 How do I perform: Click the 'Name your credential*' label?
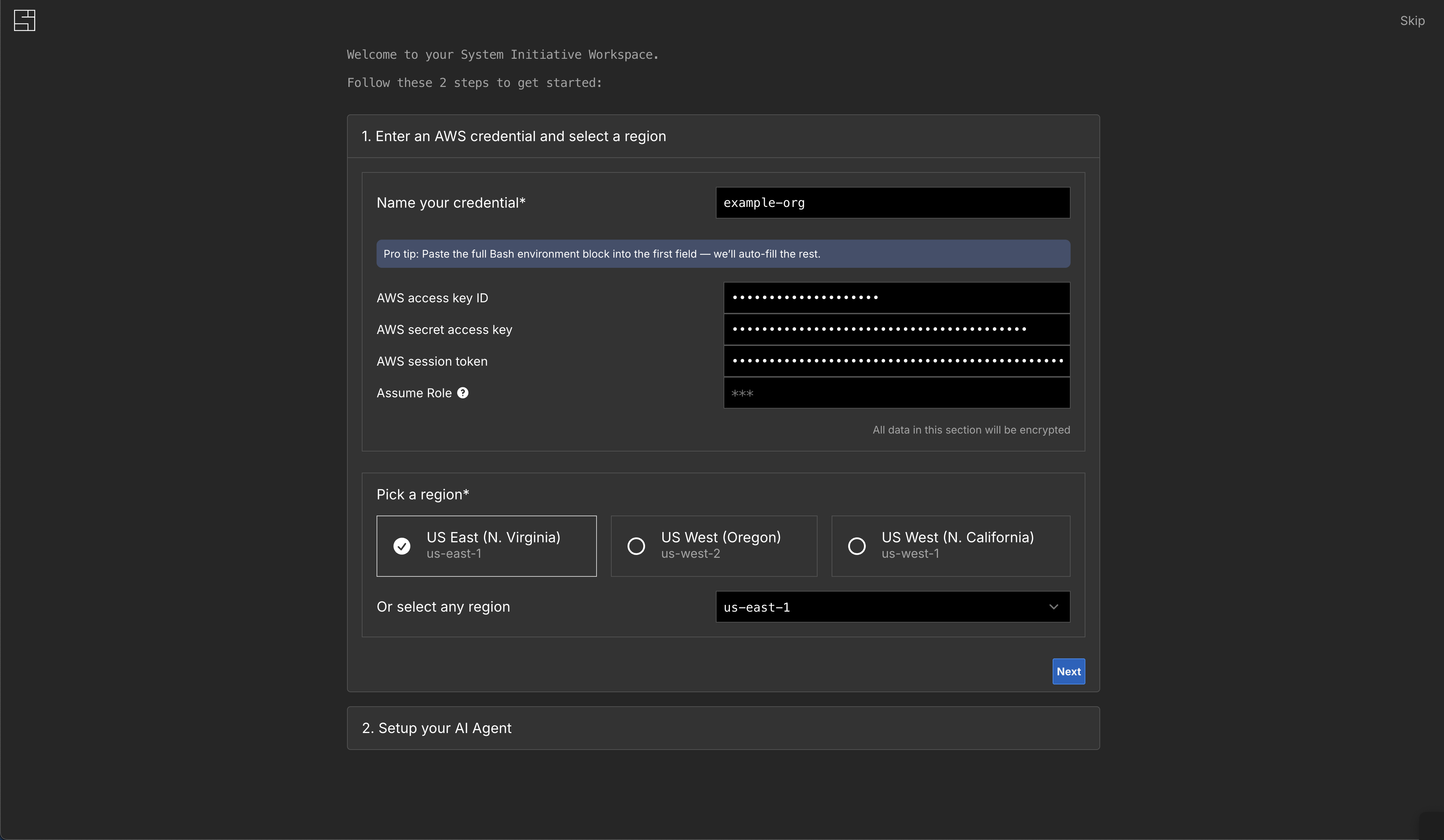[451, 203]
